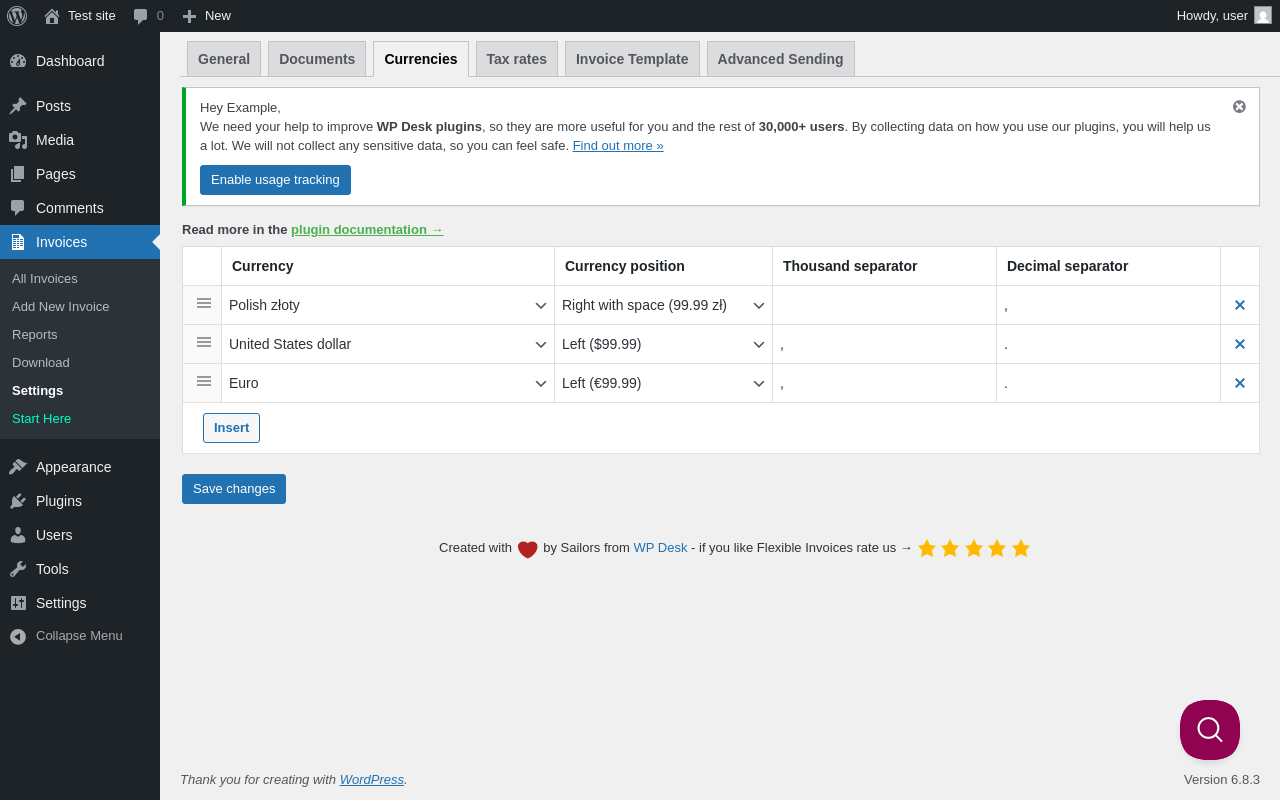
Task: Switch to the Tax rates tab
Action: 516,59
